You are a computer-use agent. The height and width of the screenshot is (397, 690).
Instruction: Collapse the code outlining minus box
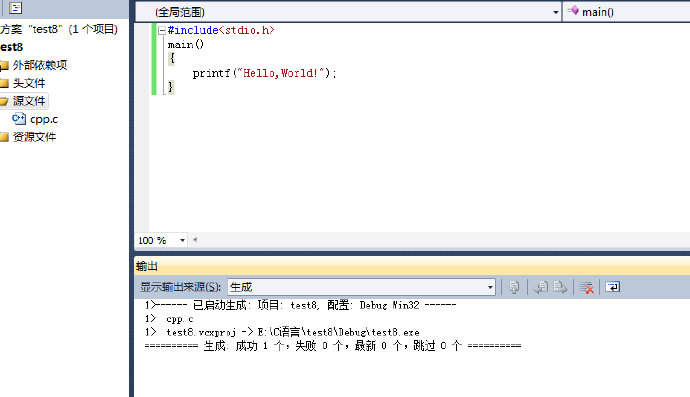161,30
